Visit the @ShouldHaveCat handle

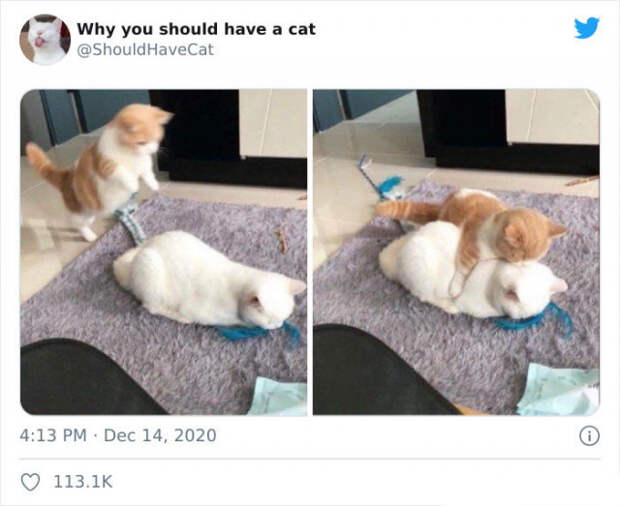click(x=145, y=50)
